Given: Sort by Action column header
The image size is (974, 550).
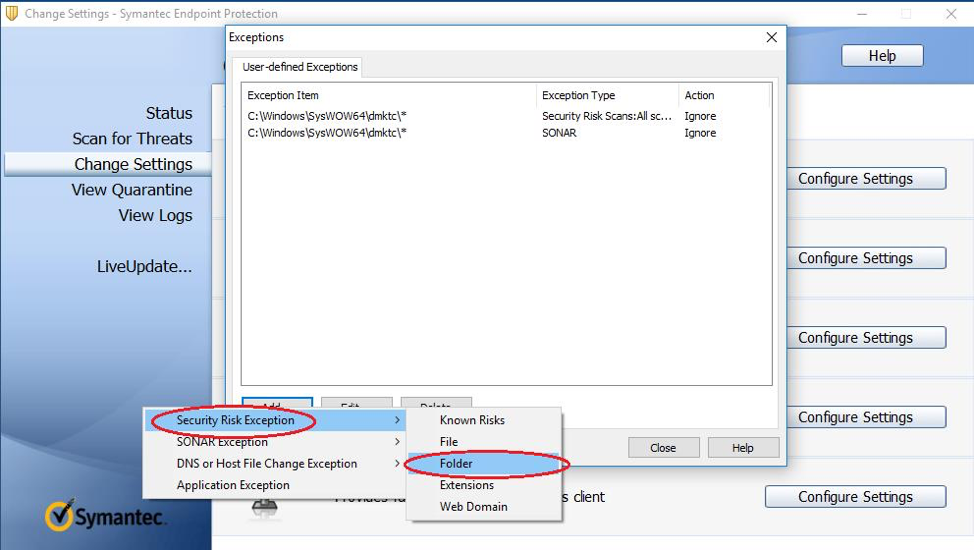Looking at the screenshot, I should click(x=724, y=95).
